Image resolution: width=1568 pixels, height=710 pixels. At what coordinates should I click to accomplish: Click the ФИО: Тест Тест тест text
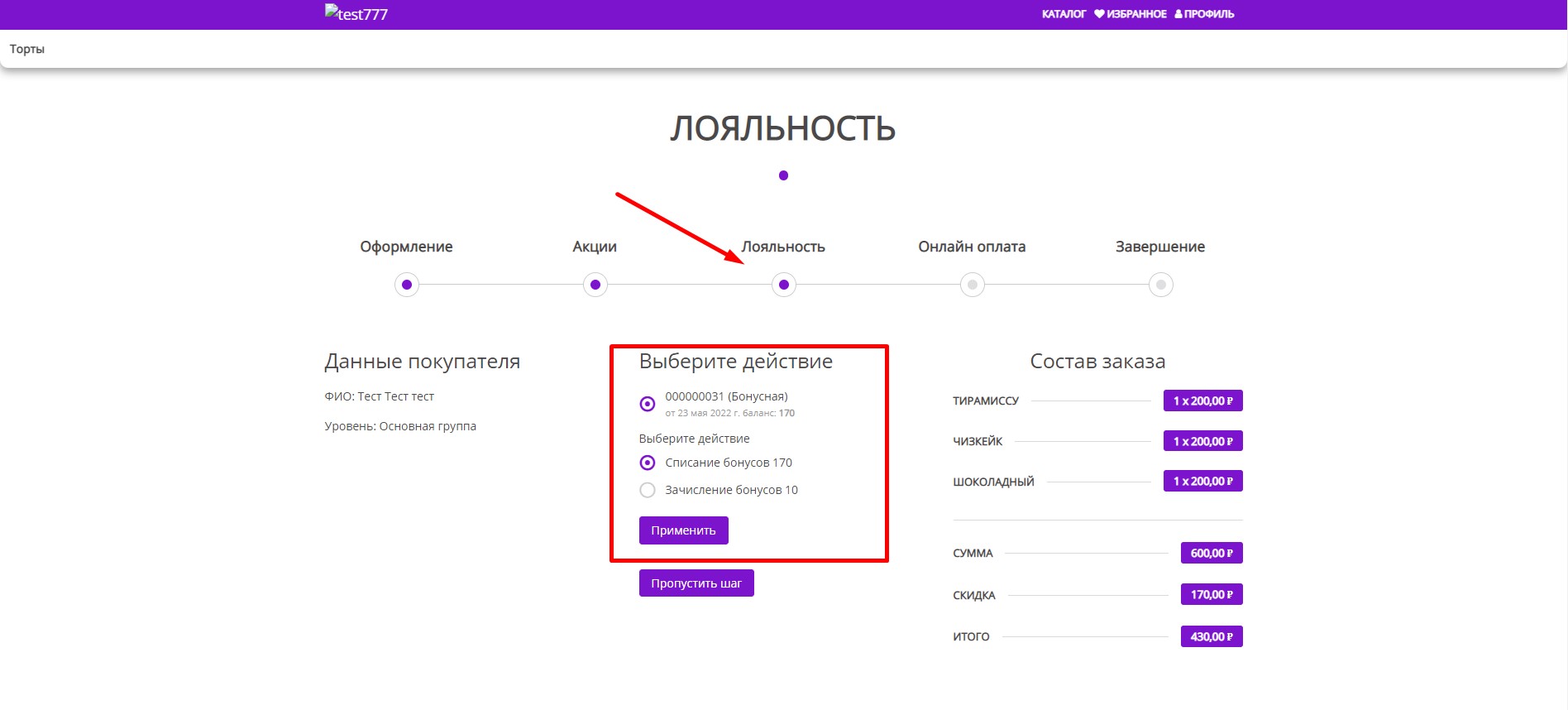(380, 396)
